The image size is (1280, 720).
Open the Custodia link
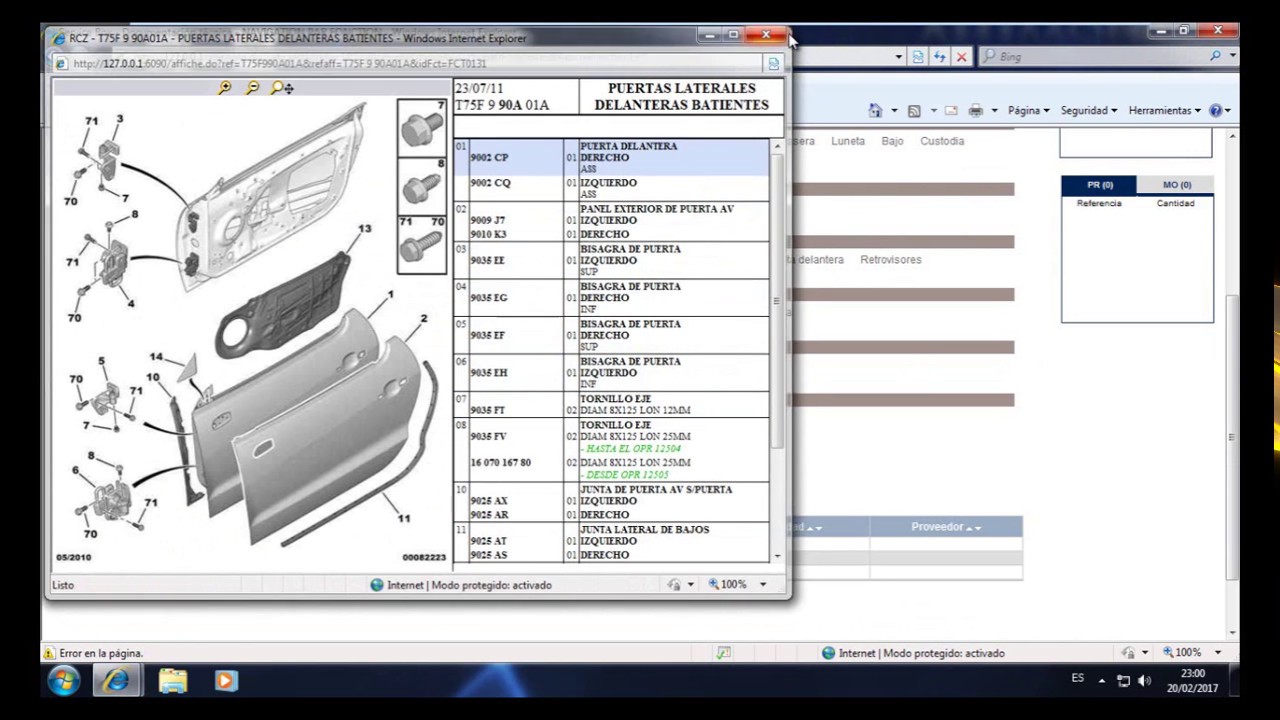tap(942, 141)
